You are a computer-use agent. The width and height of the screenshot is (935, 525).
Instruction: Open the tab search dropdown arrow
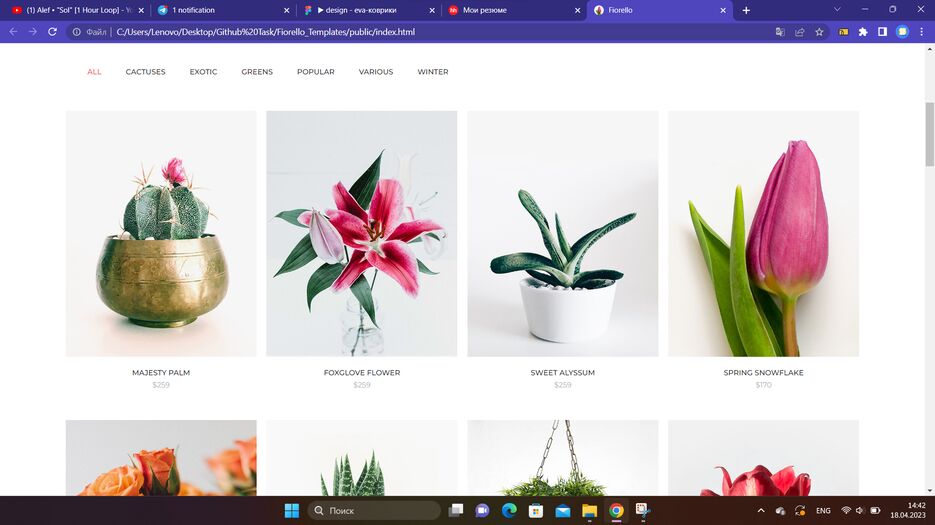837,10
